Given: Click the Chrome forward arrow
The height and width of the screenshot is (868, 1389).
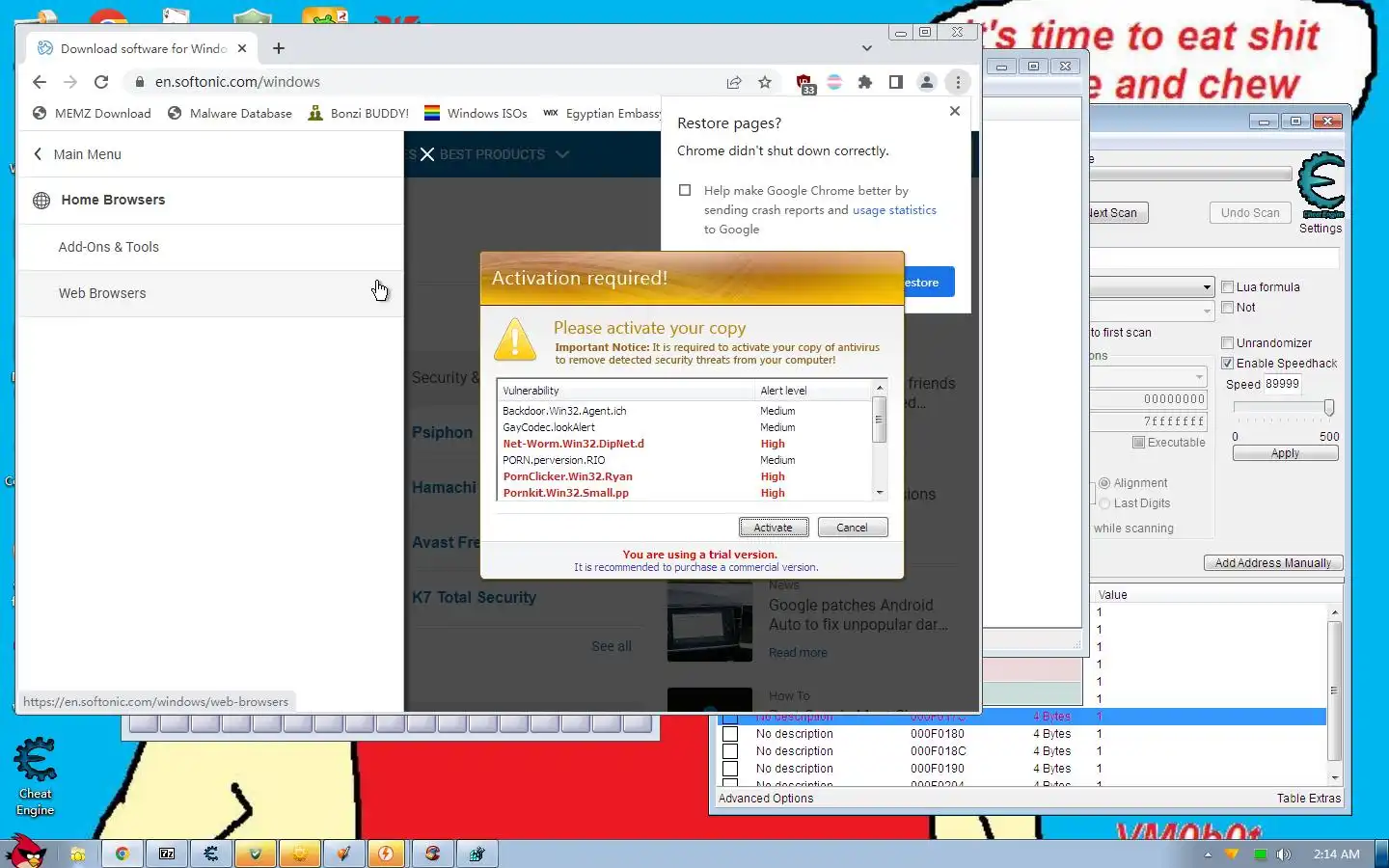Looking at the screenshot, I should point(69,82).
